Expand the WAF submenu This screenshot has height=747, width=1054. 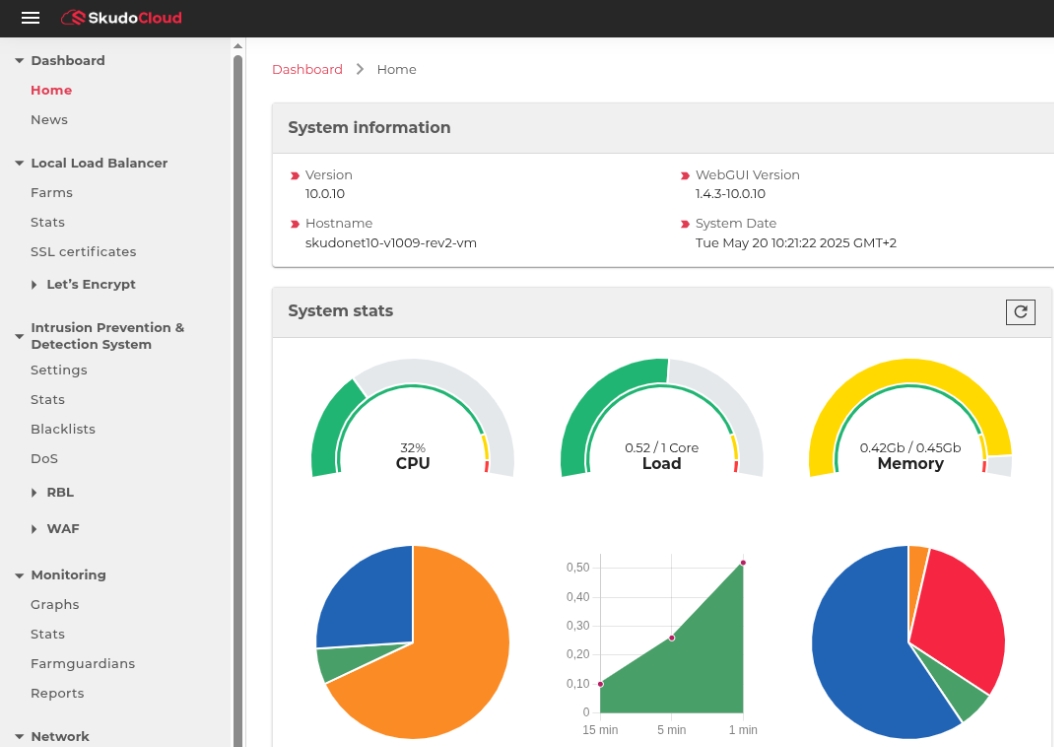[34, 529]
